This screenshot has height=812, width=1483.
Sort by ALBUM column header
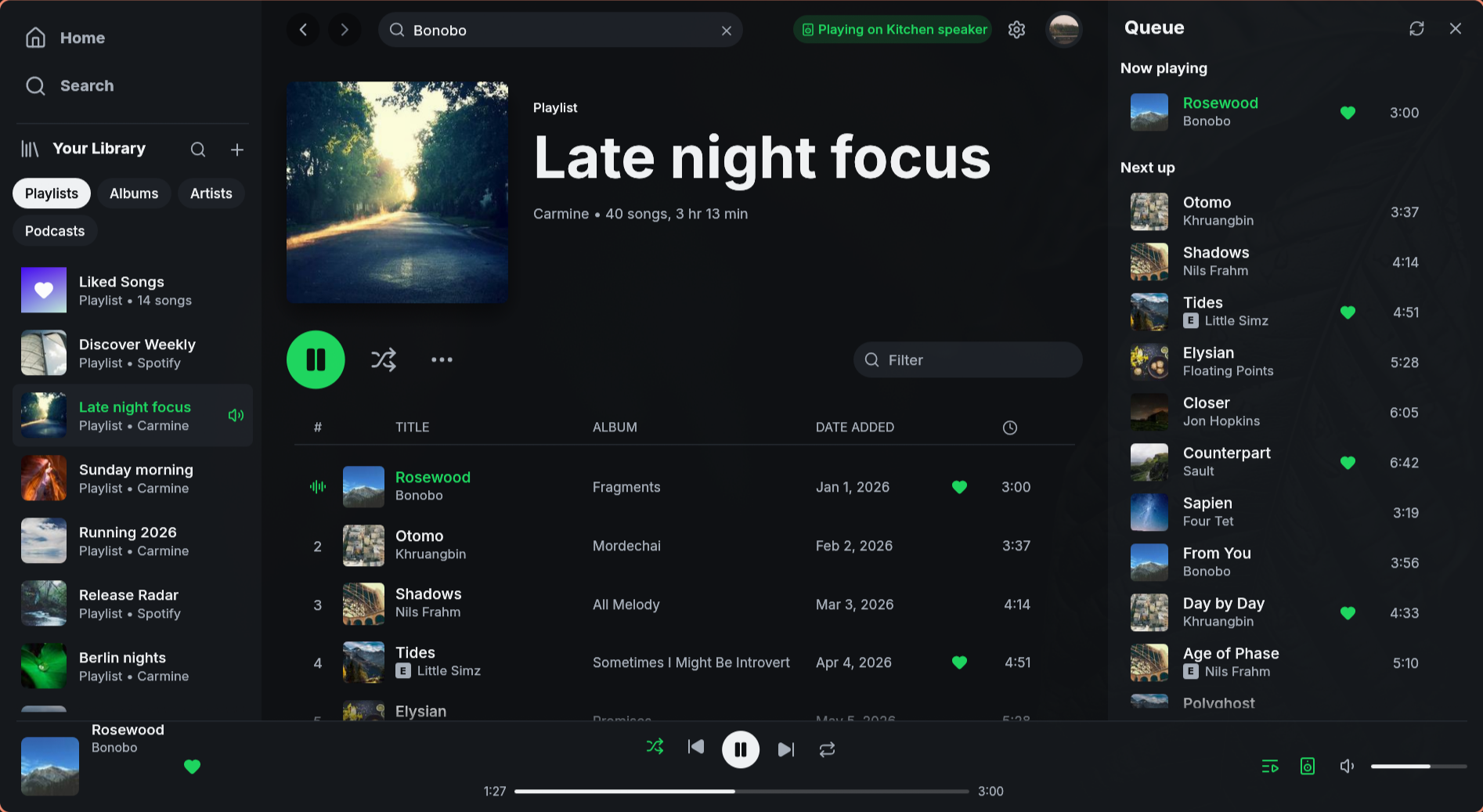[x=615, y=428]
